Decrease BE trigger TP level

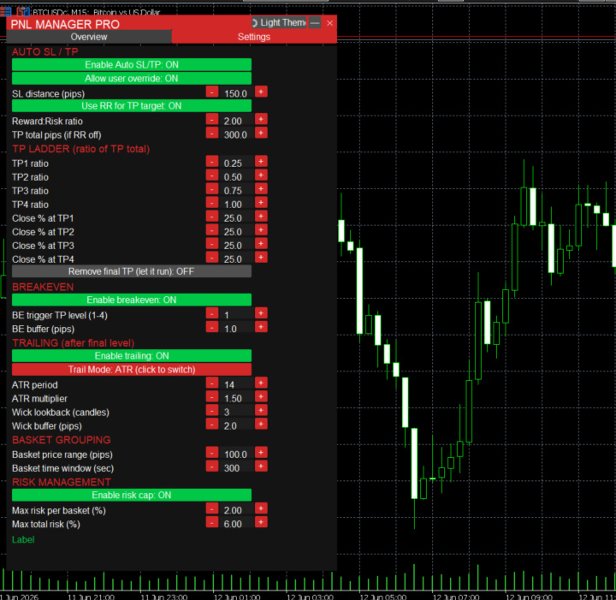point(212,313)
